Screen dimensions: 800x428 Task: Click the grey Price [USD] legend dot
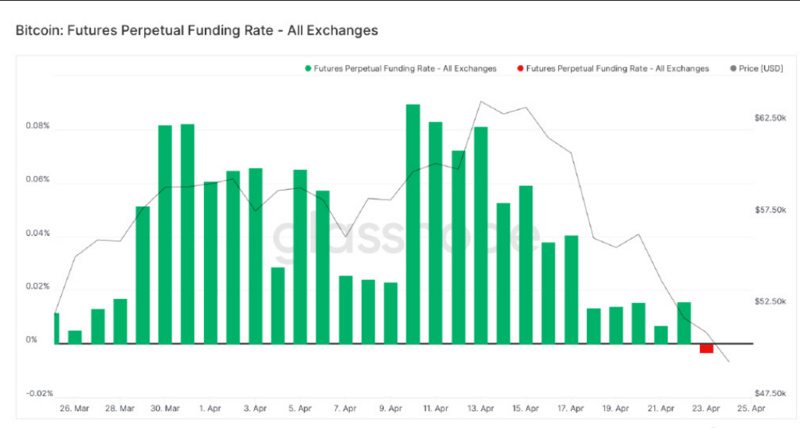[x=735, y=68]
